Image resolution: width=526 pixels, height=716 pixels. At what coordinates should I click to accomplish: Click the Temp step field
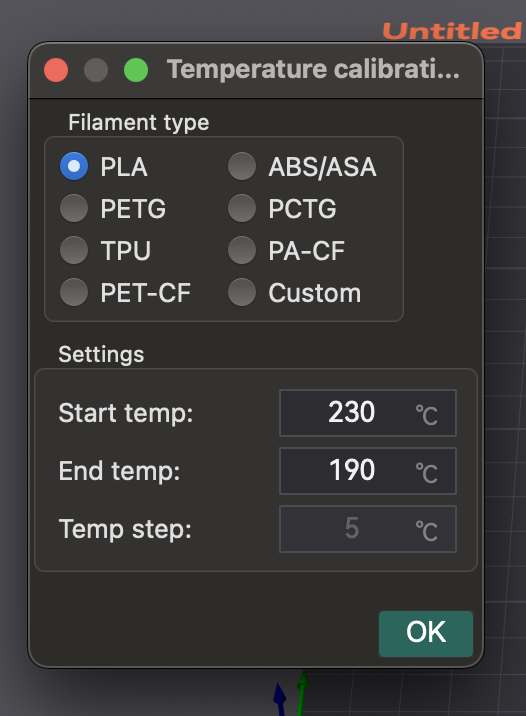click(x=368, y=529)
